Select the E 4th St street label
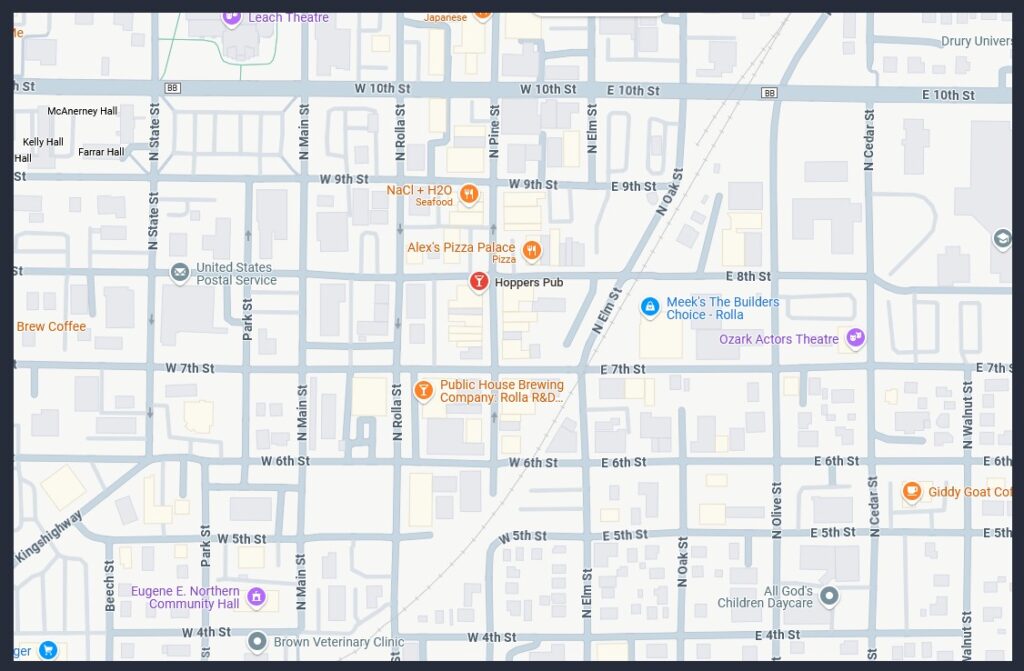 point(777,635)
